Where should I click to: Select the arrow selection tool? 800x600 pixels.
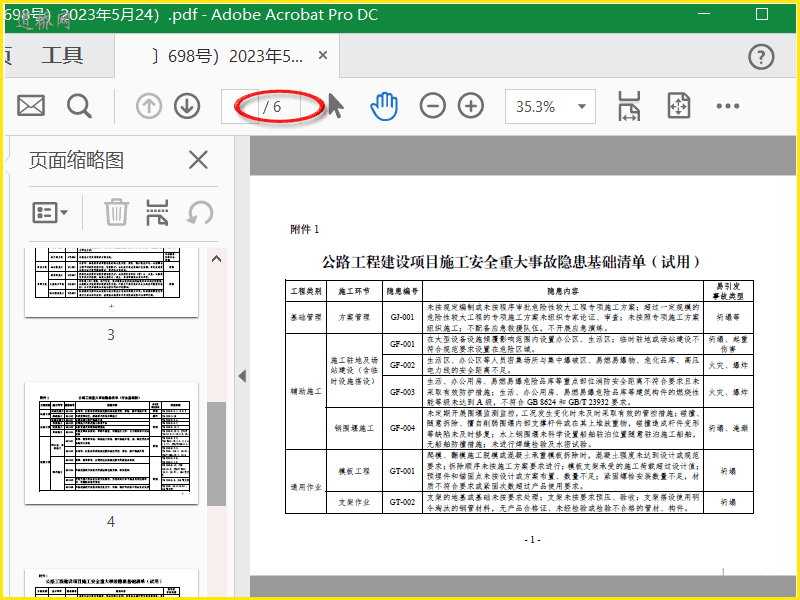(335, 106)
